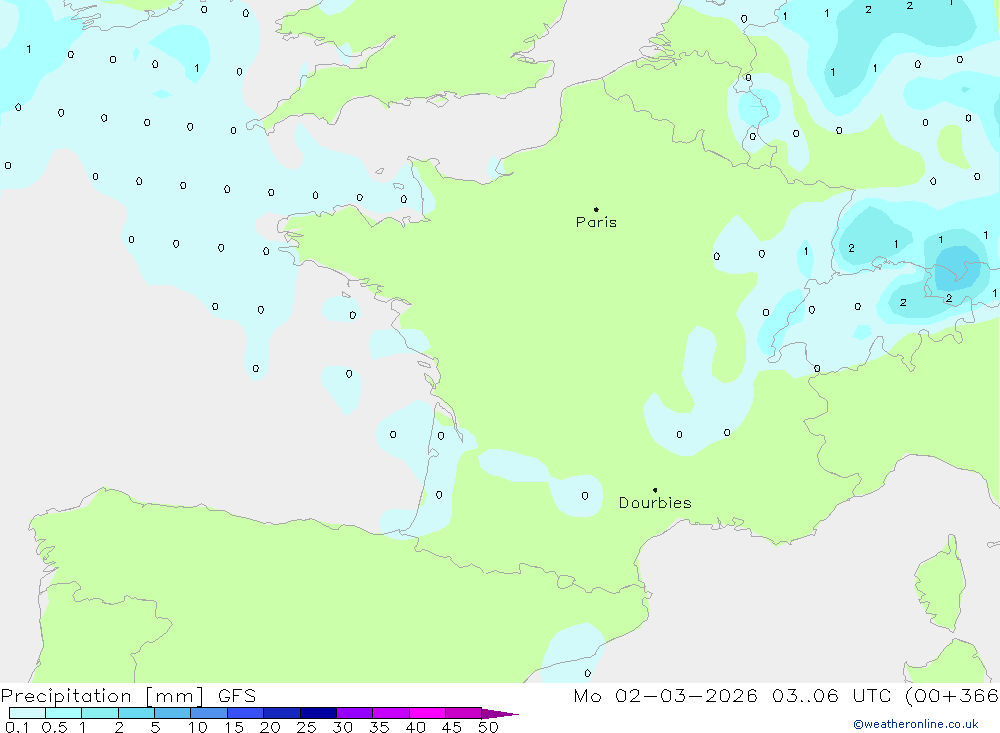Click the weatheronline.co.uk copyright link

[x=916, y=724]
